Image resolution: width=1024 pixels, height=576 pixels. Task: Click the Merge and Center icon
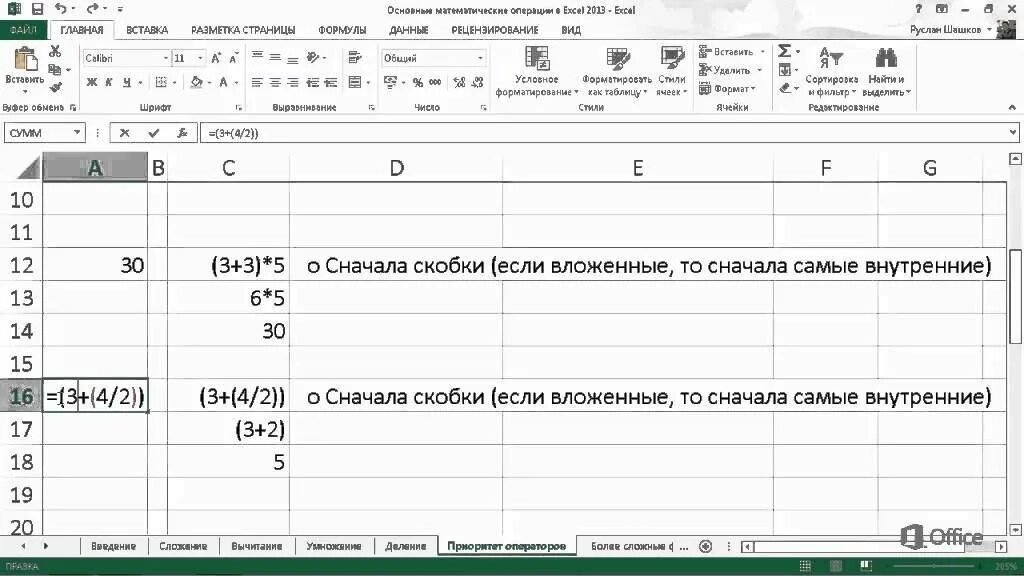tap(355, 82)
